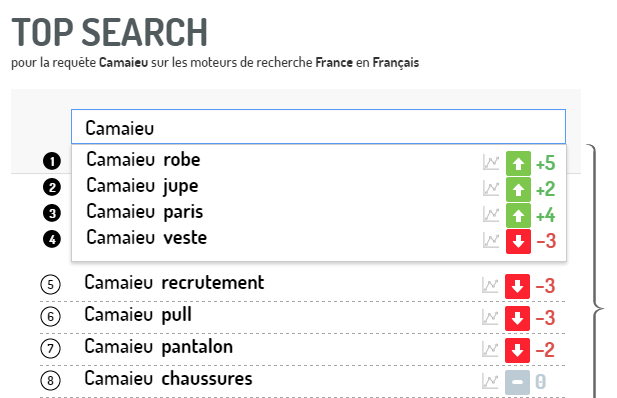Click the rank number 5 circle
Image resolution: width=617 pixels, height=398 pixels.
(50, 284)
